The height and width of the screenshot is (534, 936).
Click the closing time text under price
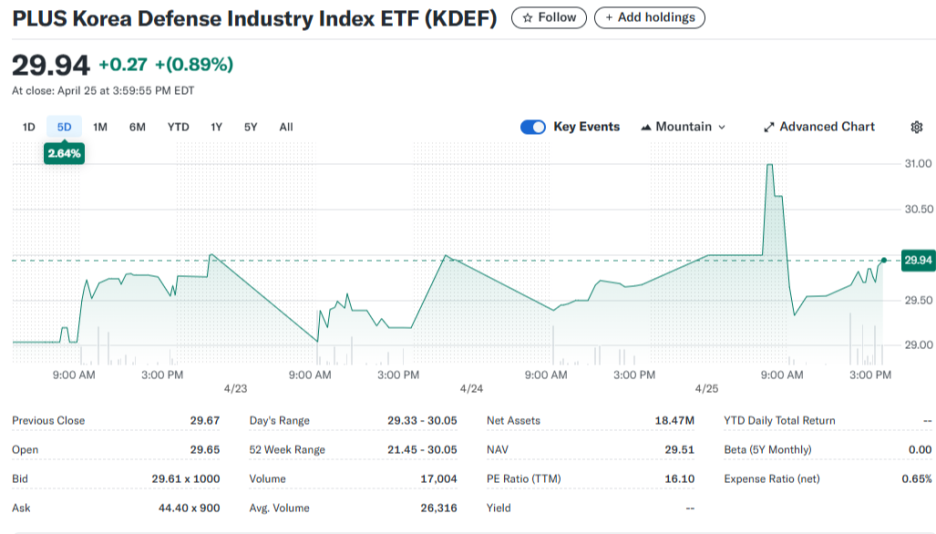(x=103, y=91)
